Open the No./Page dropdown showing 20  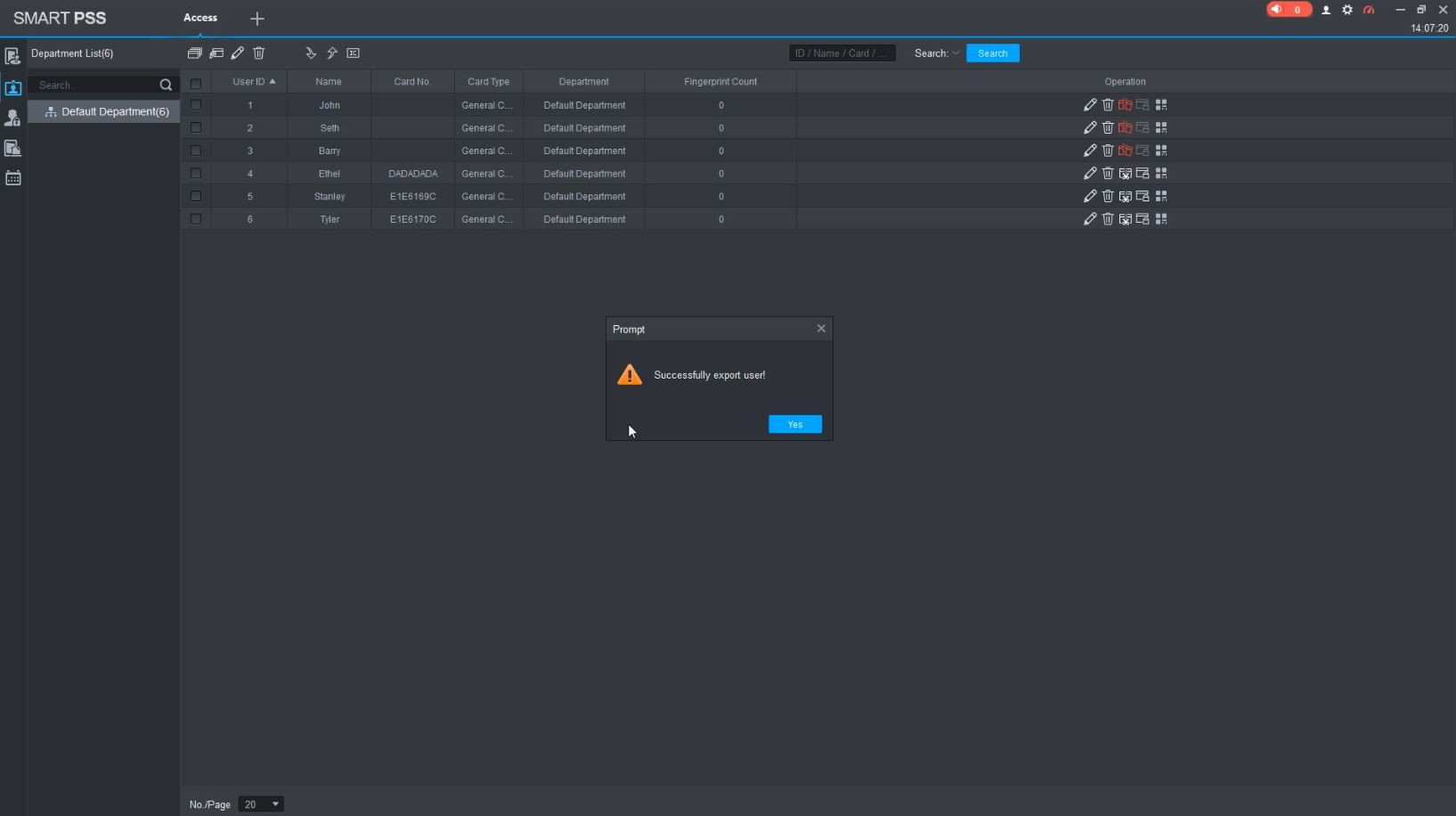[x=261, y=804]
